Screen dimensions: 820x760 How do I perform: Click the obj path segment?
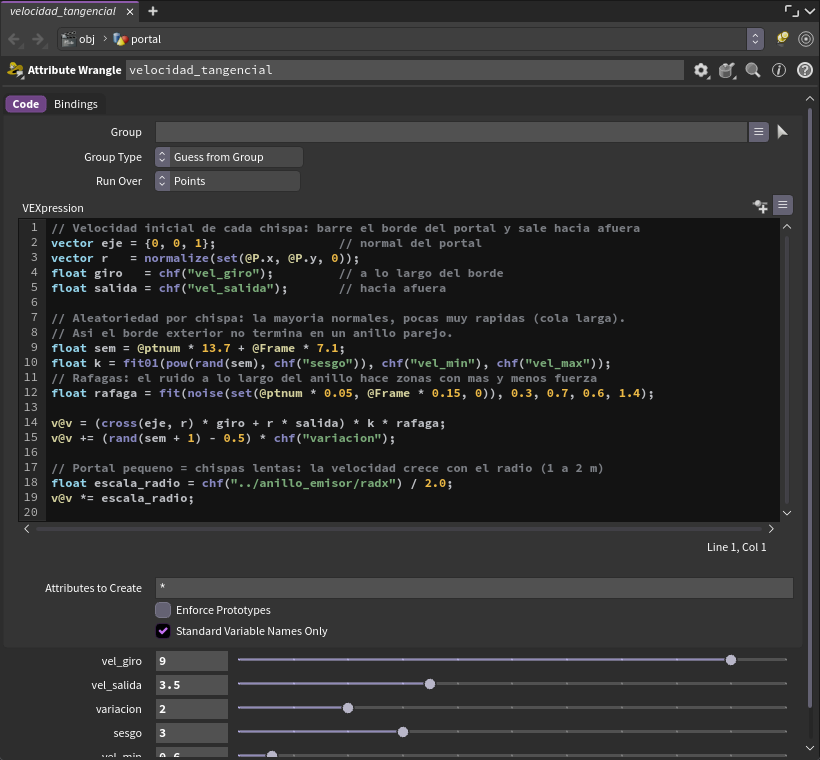(78, 39)
